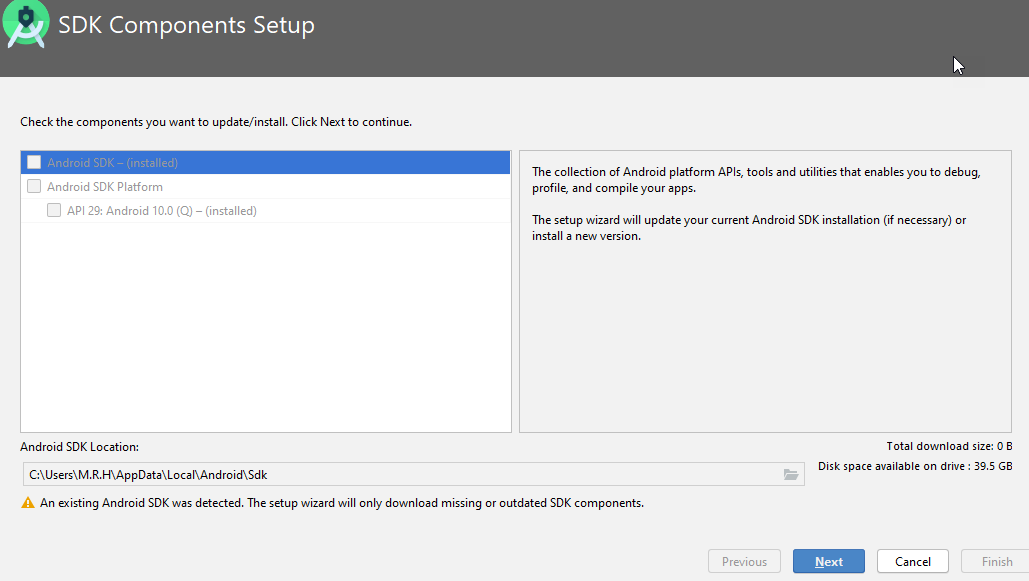Click the 'Disk space available on drive' text

click(x=915, y=466)
